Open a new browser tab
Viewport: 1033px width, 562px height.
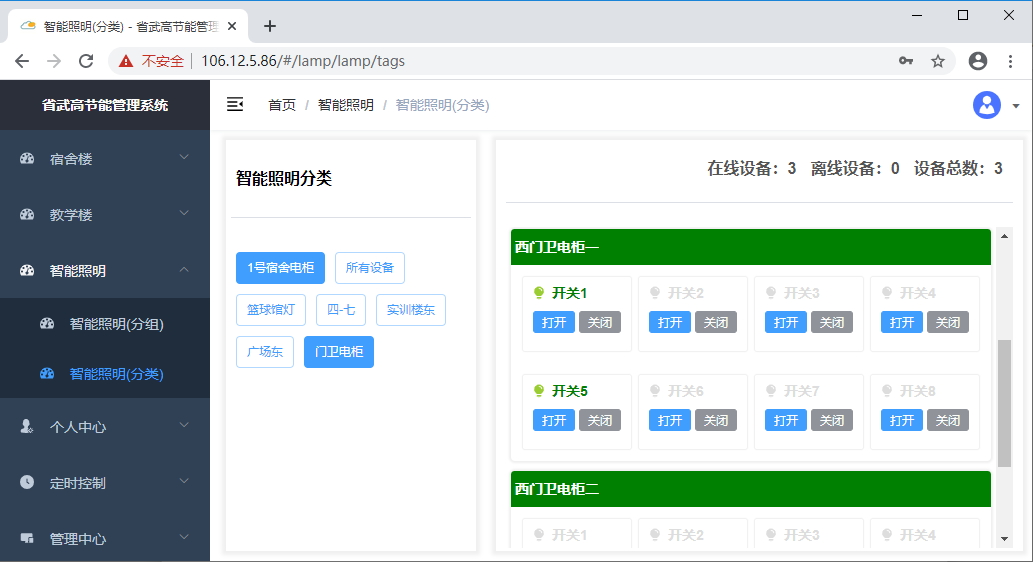[x=269, y=26]
